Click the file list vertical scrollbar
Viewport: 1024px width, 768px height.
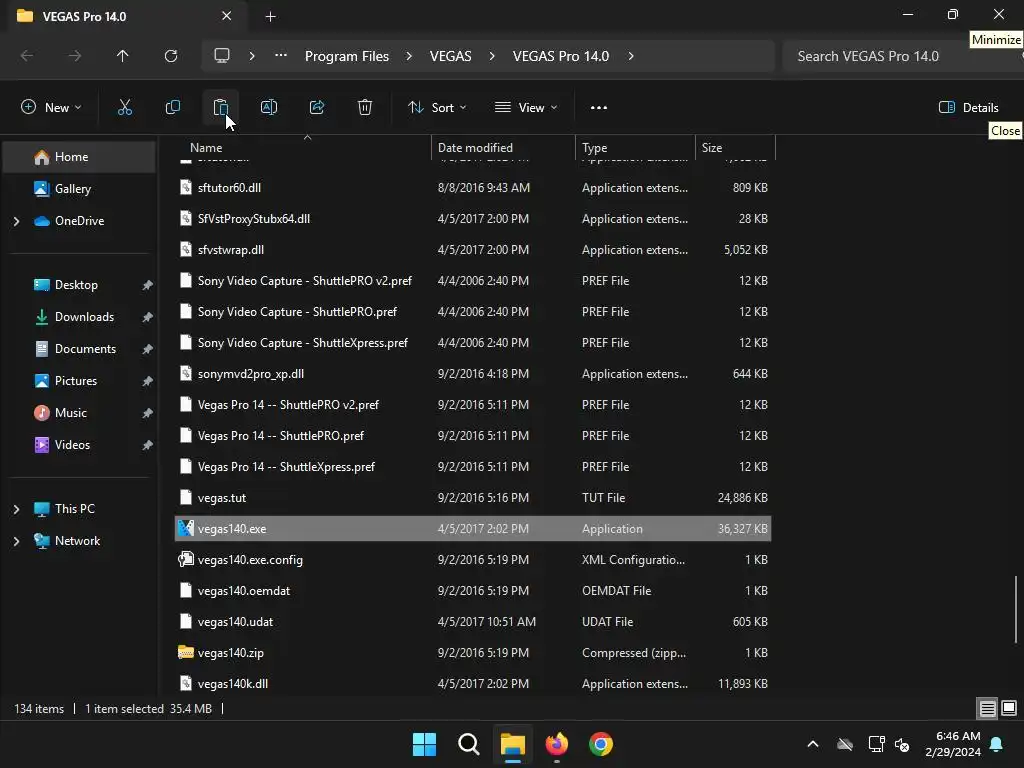click(x=1016, y=609)
